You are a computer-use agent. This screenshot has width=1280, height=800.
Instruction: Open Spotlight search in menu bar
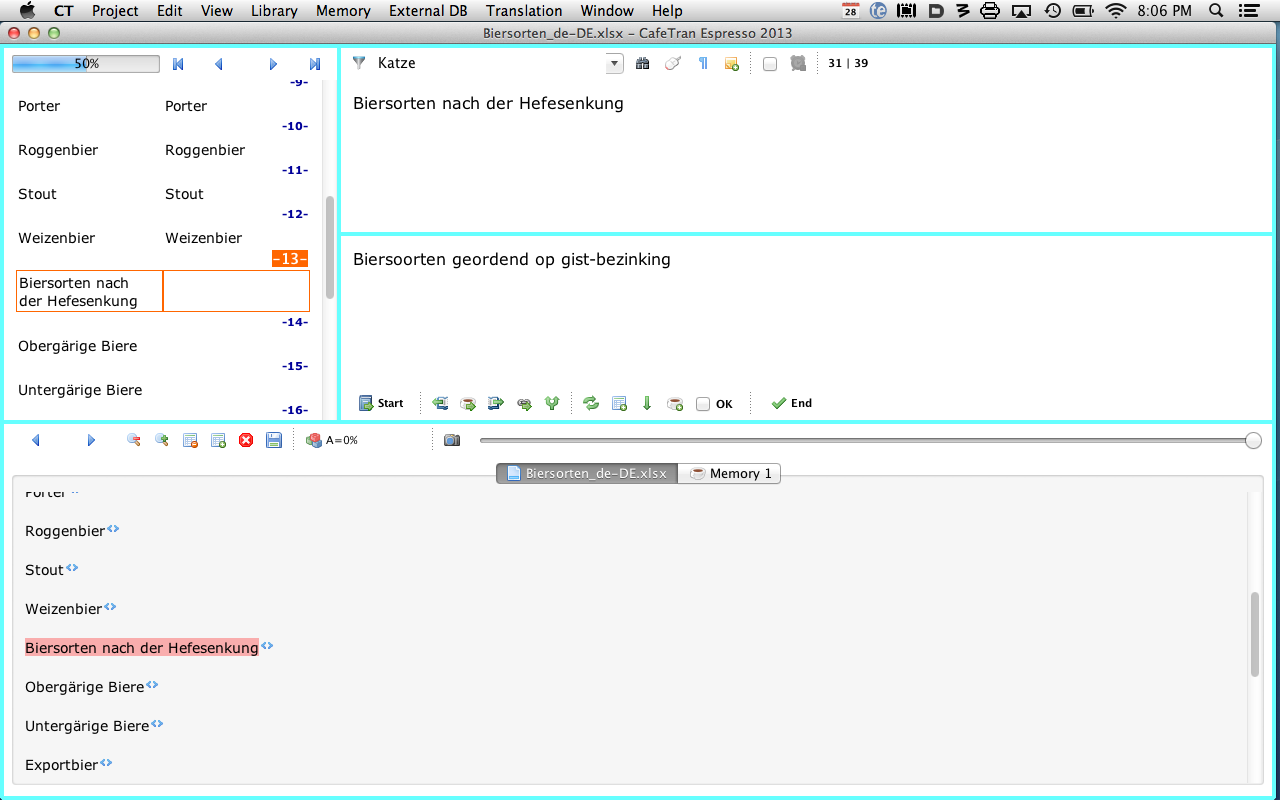[x=1215, y=11]
